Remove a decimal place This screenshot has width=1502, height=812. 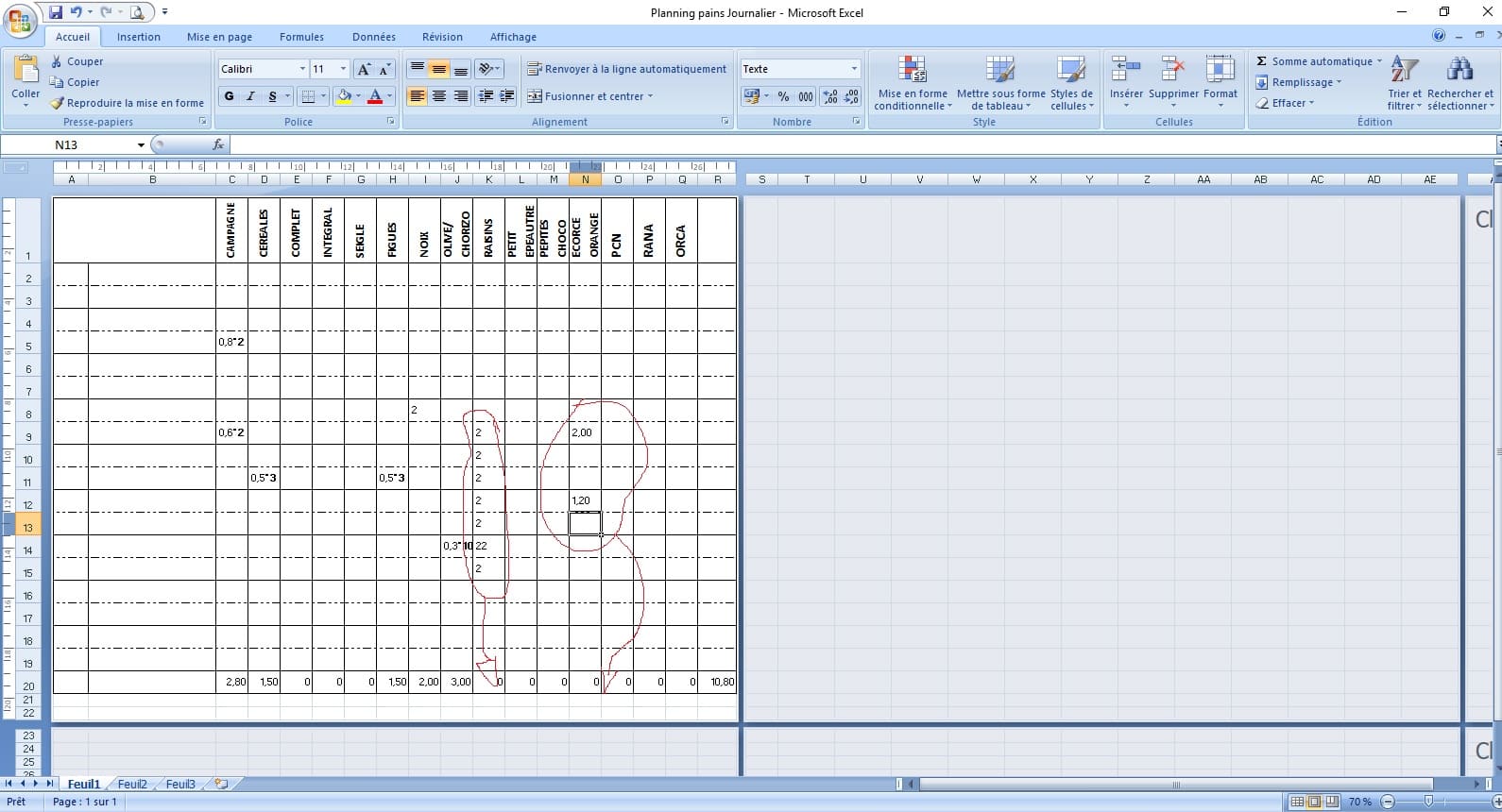(x=851, y=96)
